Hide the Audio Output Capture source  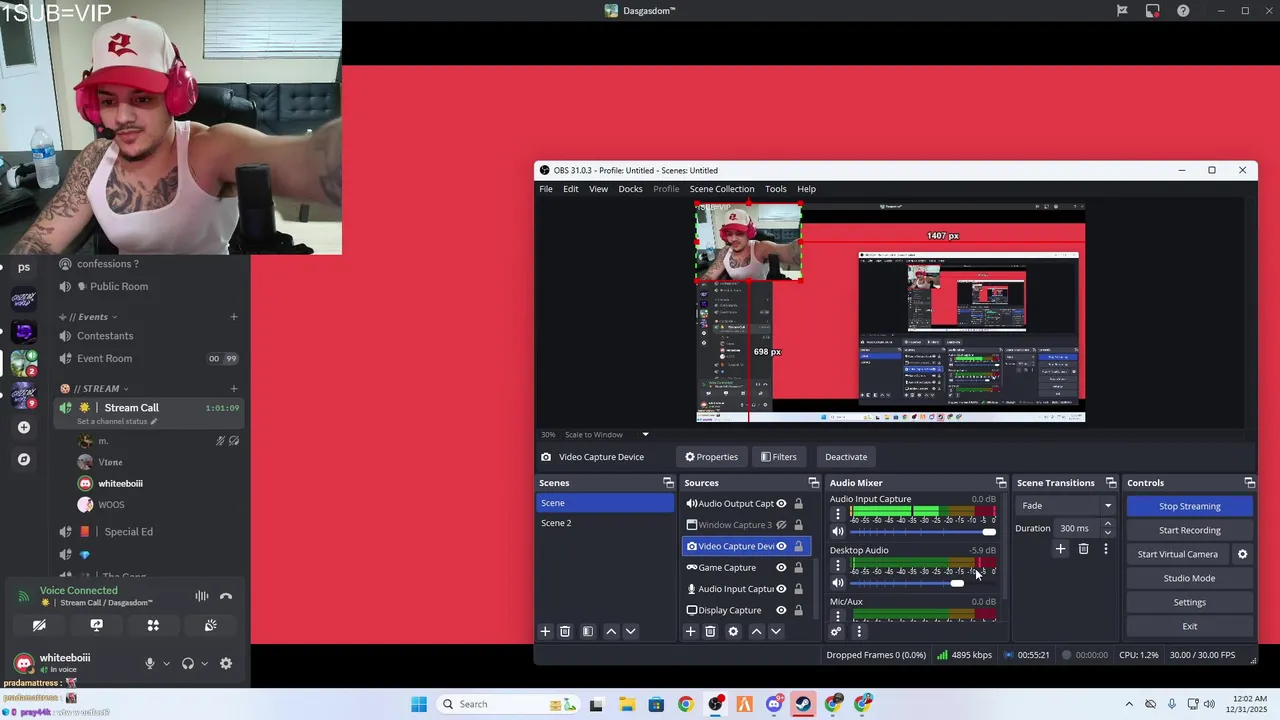tap(781, 504)
